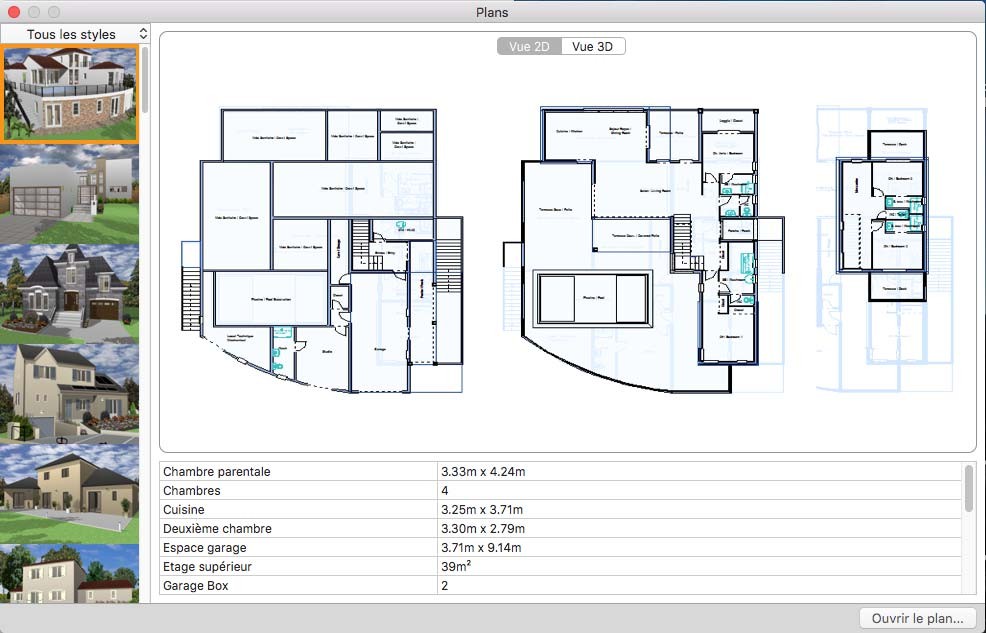Pick the tall beige two-storey house thumbnail

coord(70,392)
